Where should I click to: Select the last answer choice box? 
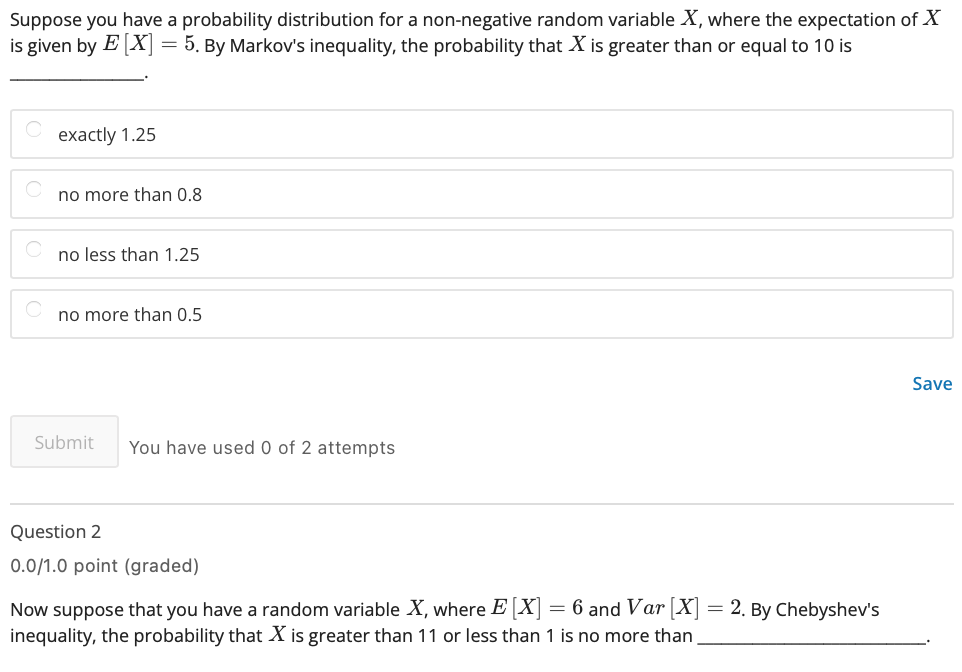point(480,313)
